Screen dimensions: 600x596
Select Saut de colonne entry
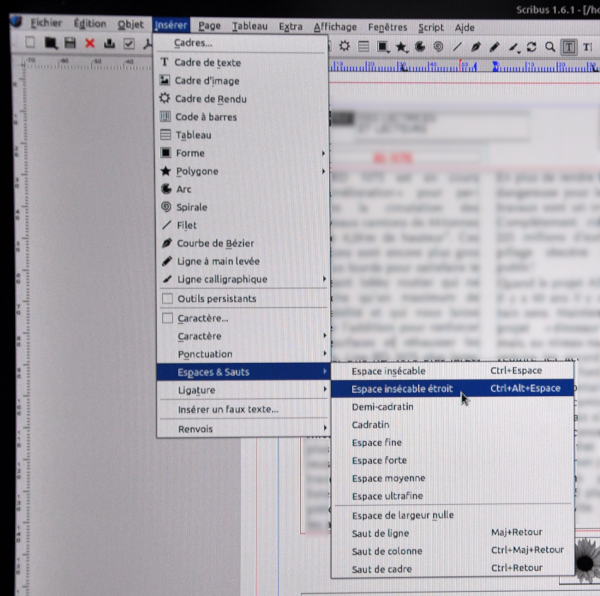[x=386, y=550]
